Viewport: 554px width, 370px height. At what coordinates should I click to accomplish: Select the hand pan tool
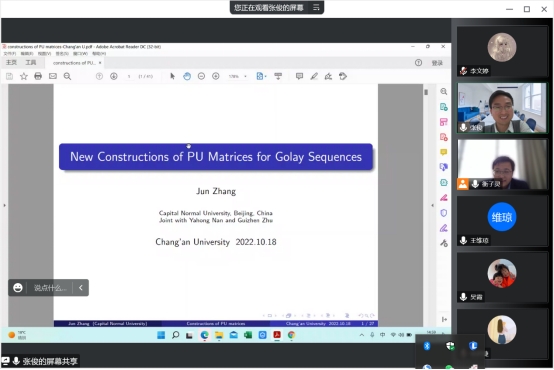[x=187, y=76]
